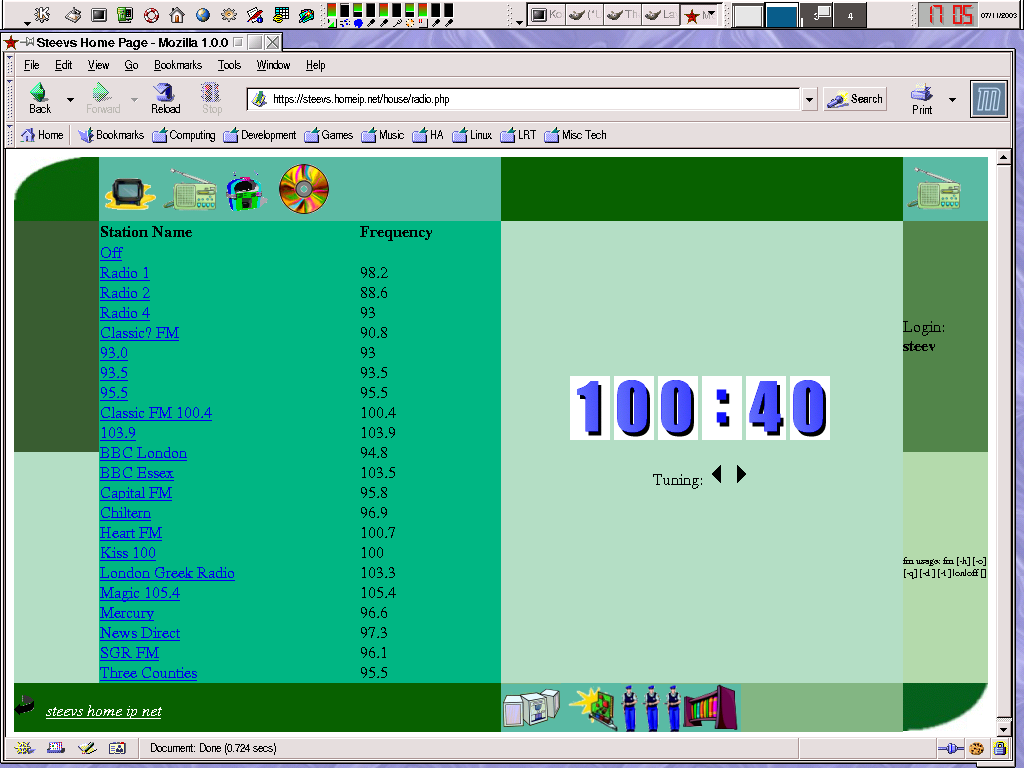Open the Bookmarks menu in menu bar
The image size is (1024, 768).
click(x=178, y=65)
